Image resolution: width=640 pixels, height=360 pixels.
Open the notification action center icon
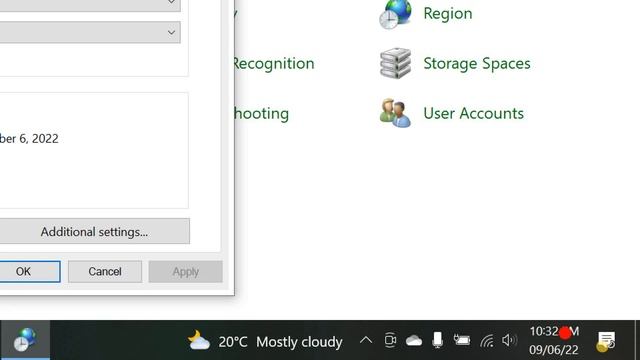(606, 341)
